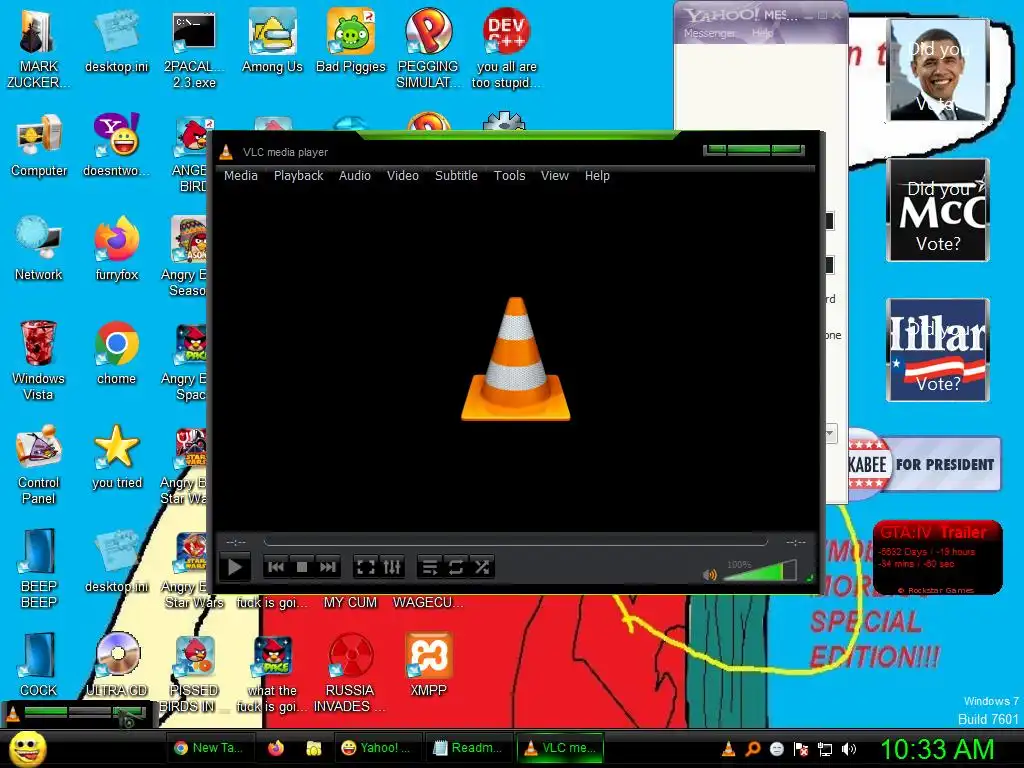Select the Computer desktop icon

click(x=39, y=146)
